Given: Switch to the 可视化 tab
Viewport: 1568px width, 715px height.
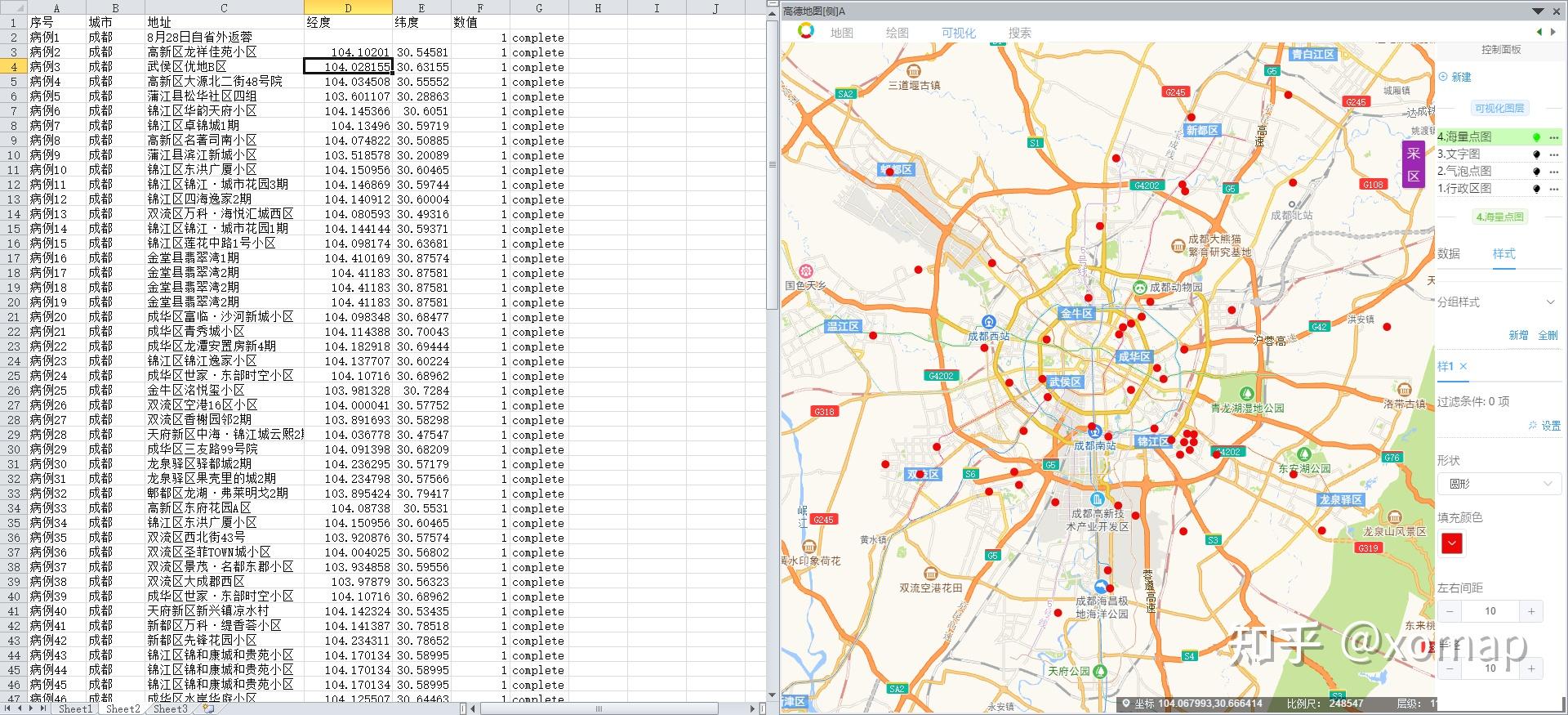Looking at the screenshot, I should coord(959,33).
